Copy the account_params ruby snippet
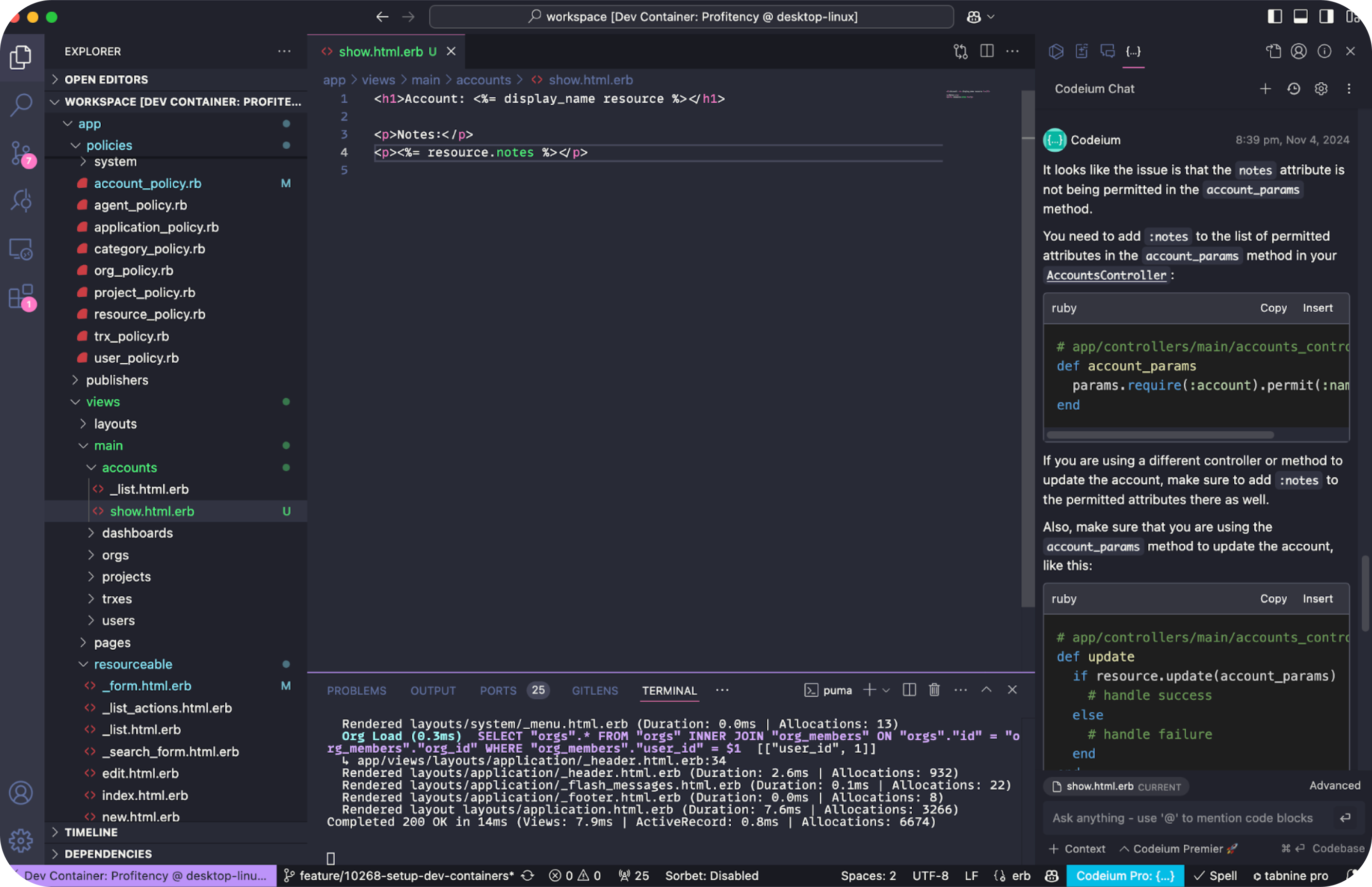 point(1273,308)
